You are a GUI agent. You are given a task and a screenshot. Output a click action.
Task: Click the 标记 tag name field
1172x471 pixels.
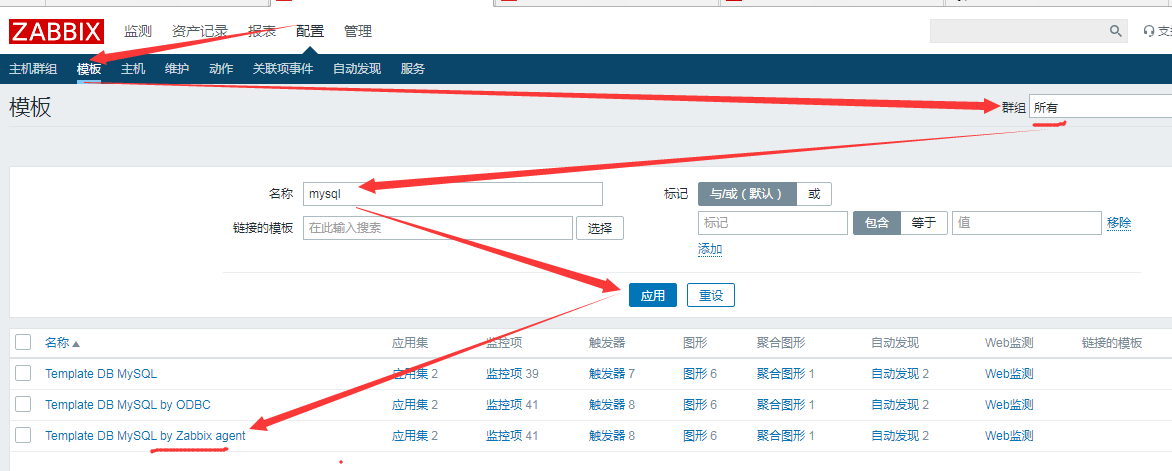(773, 223)
